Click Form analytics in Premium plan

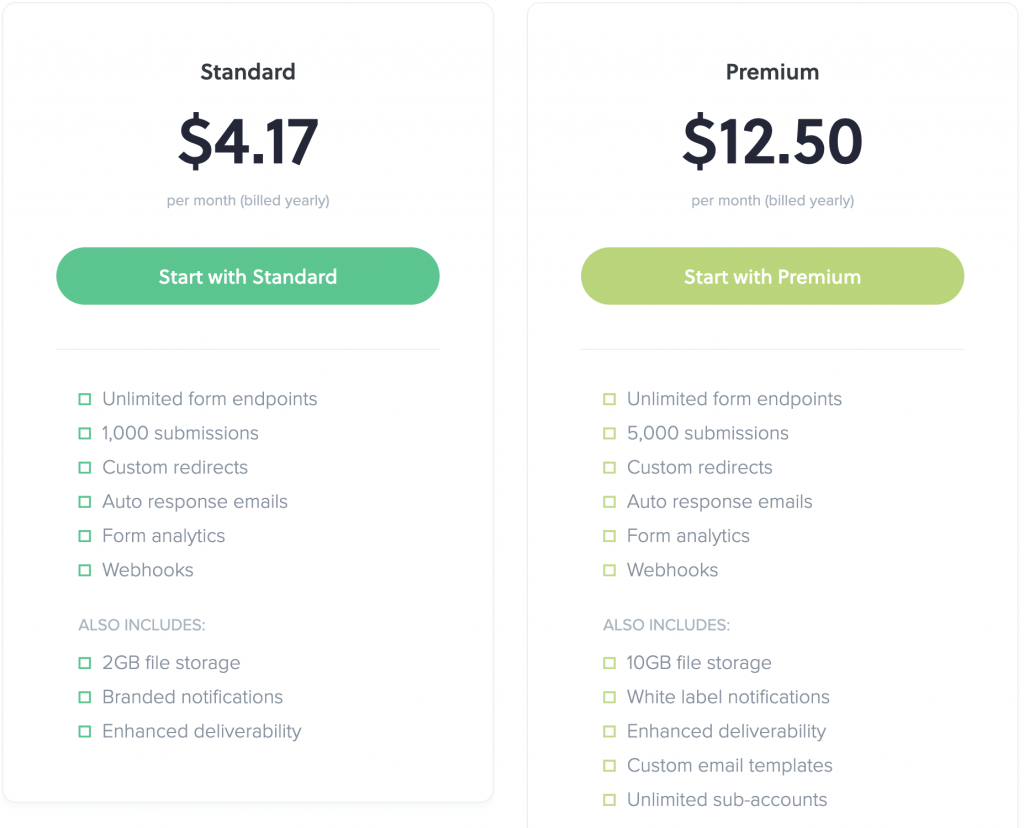click(688, 536)
